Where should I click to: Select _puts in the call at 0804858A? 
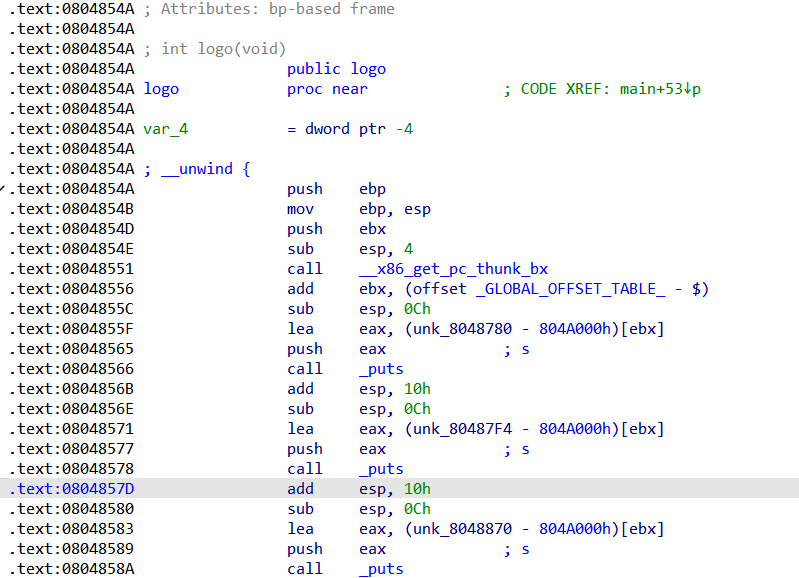(381, 569)
